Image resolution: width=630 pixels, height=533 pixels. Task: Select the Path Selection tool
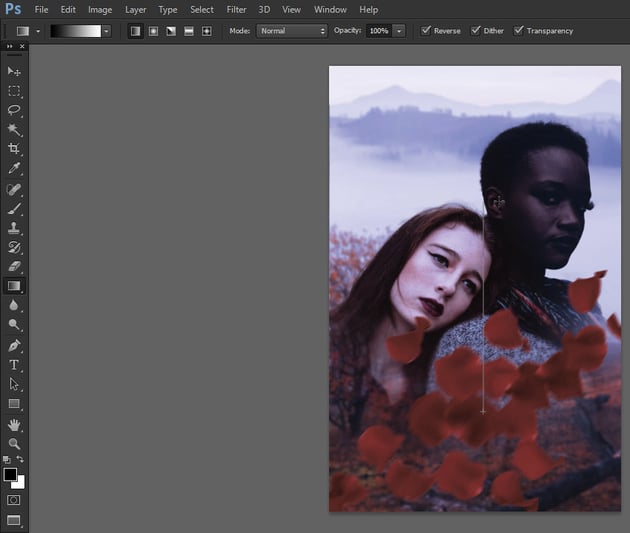tap(14, 384)
